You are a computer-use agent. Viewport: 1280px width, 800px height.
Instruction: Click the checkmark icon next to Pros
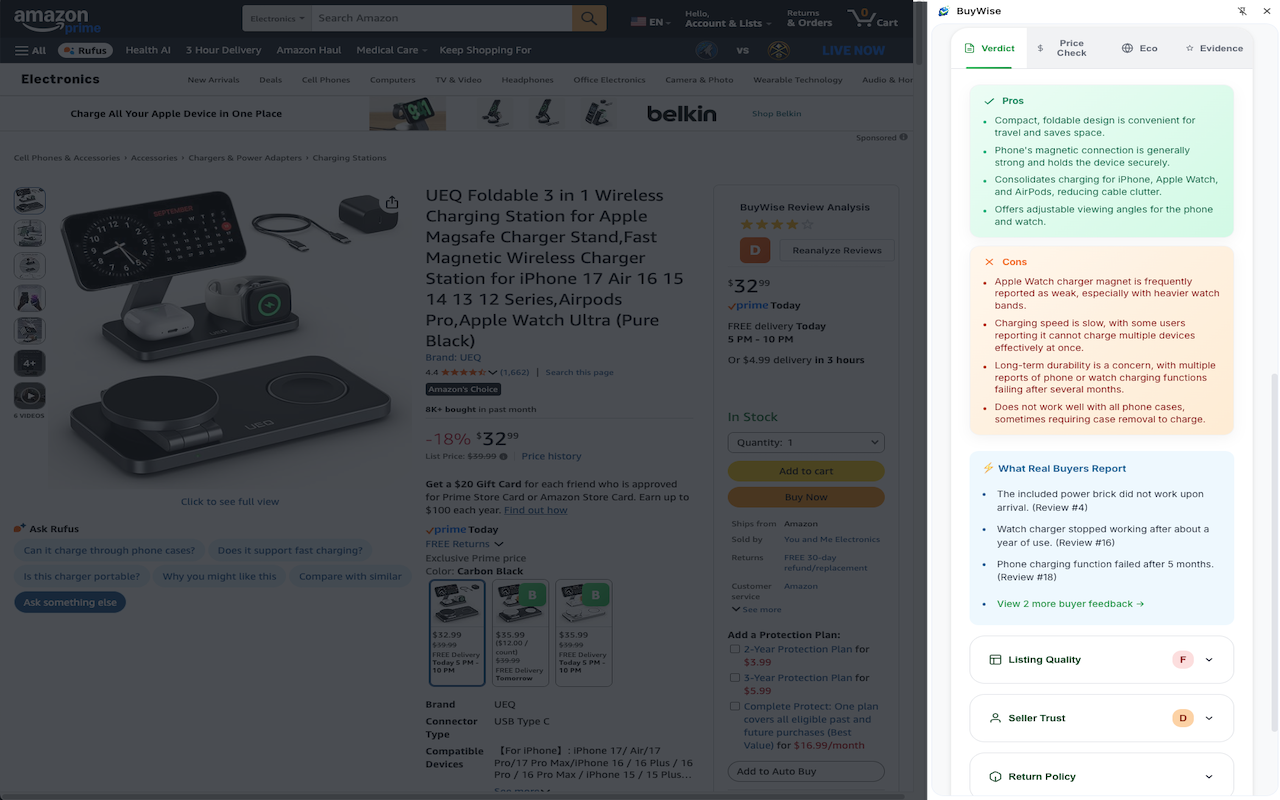tap(989, 101)
